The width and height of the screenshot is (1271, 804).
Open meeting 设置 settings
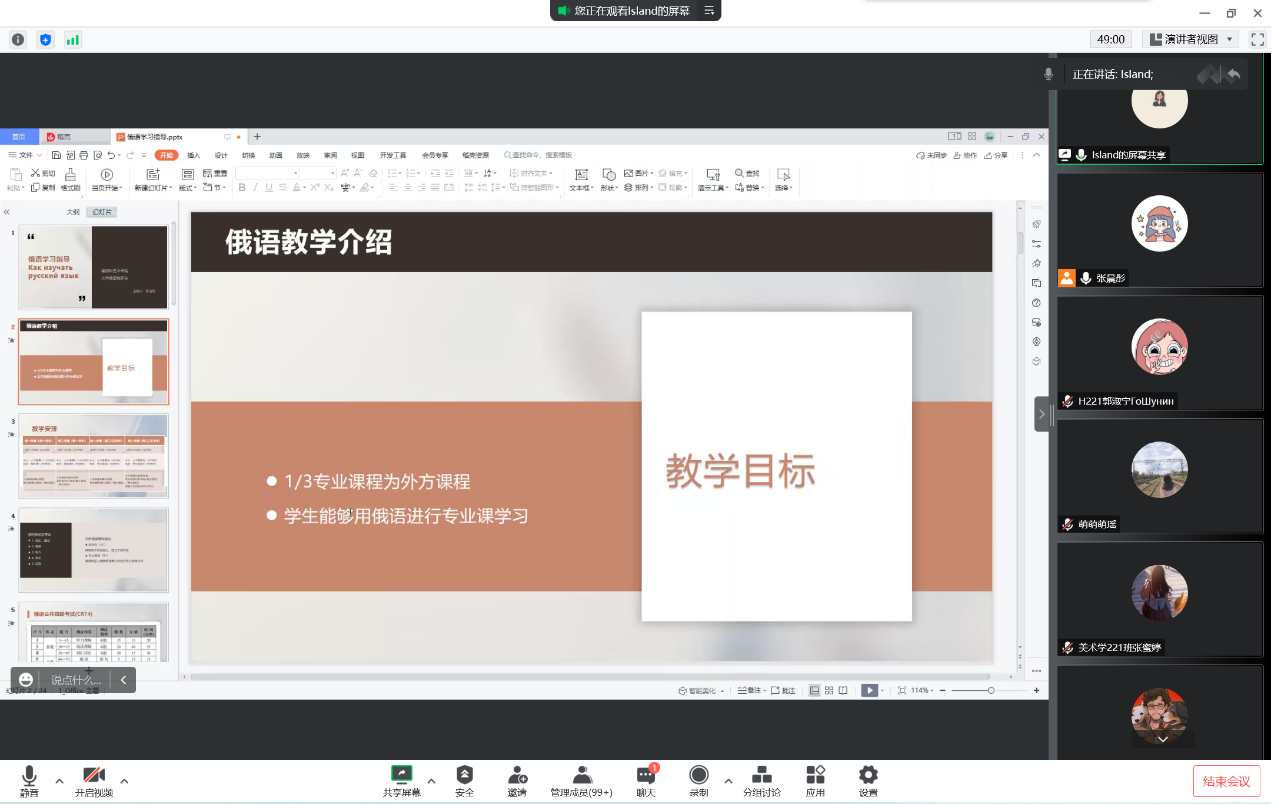coord(868,780)
